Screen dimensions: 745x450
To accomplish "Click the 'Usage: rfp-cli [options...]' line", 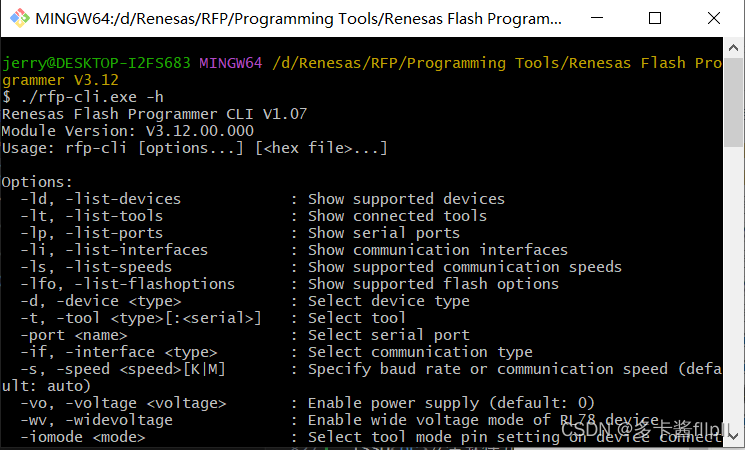I will point(195,148).
